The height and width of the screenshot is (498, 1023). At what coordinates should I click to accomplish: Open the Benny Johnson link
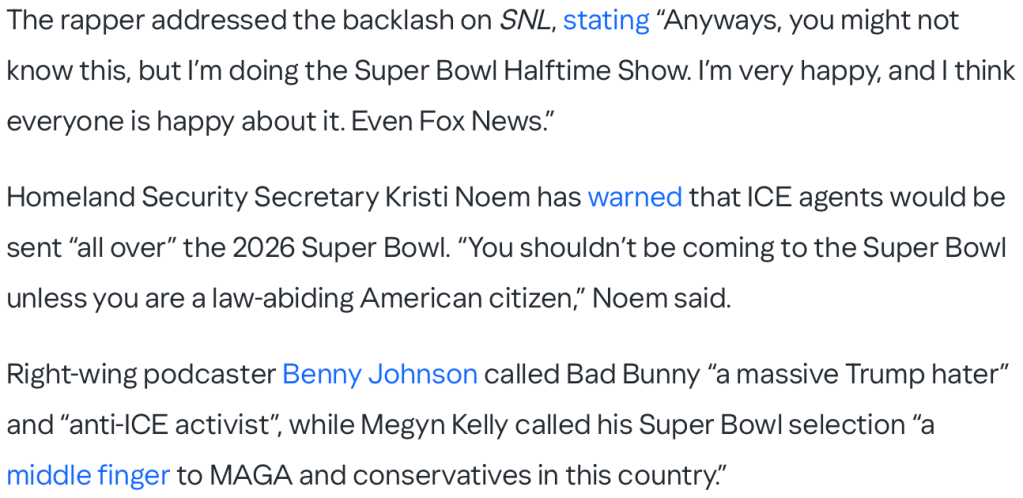pyautogui.click(x=380, y=375)
